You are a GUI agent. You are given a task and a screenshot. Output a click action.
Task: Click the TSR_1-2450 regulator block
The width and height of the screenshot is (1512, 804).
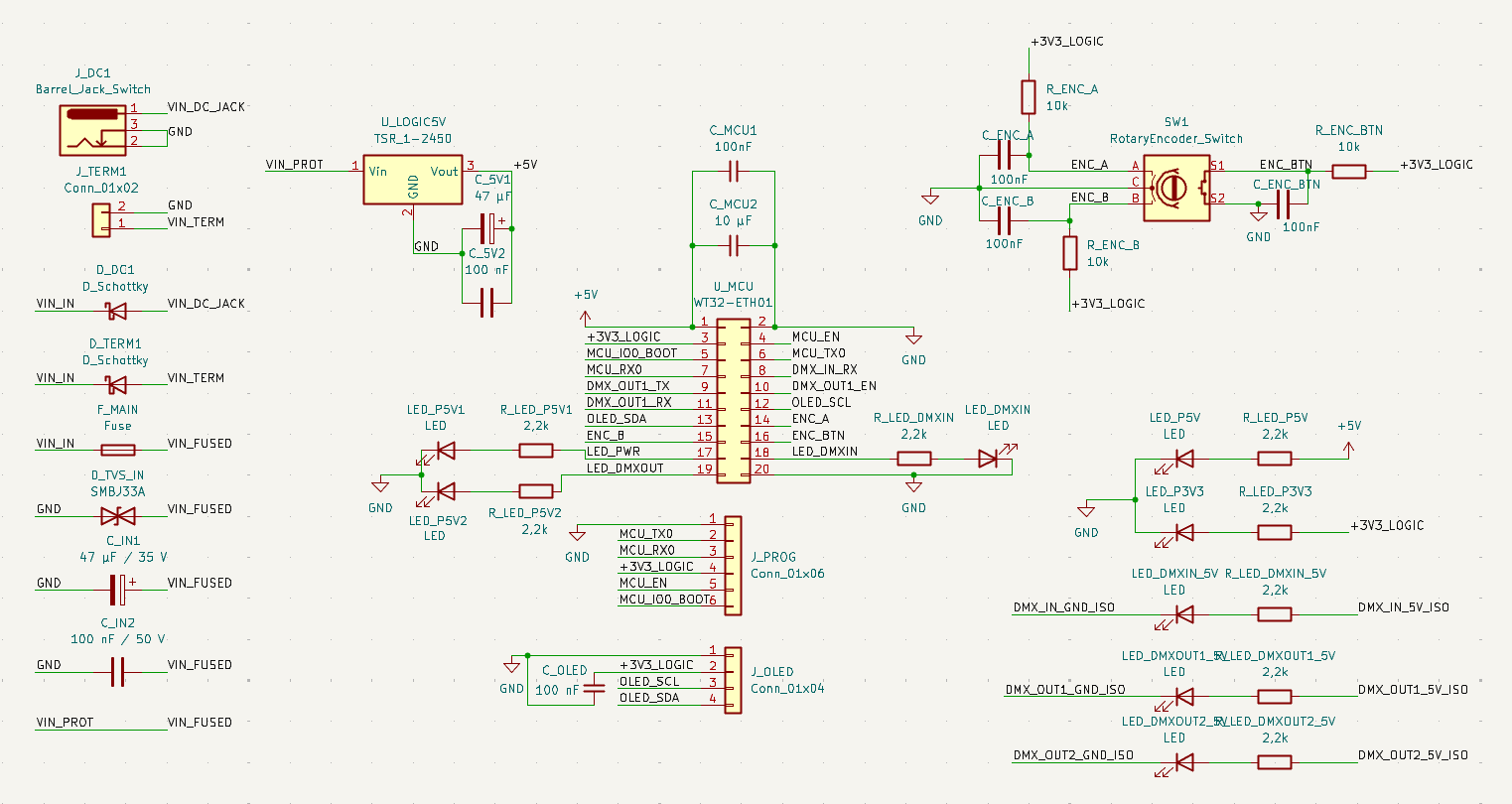point(412,180)
